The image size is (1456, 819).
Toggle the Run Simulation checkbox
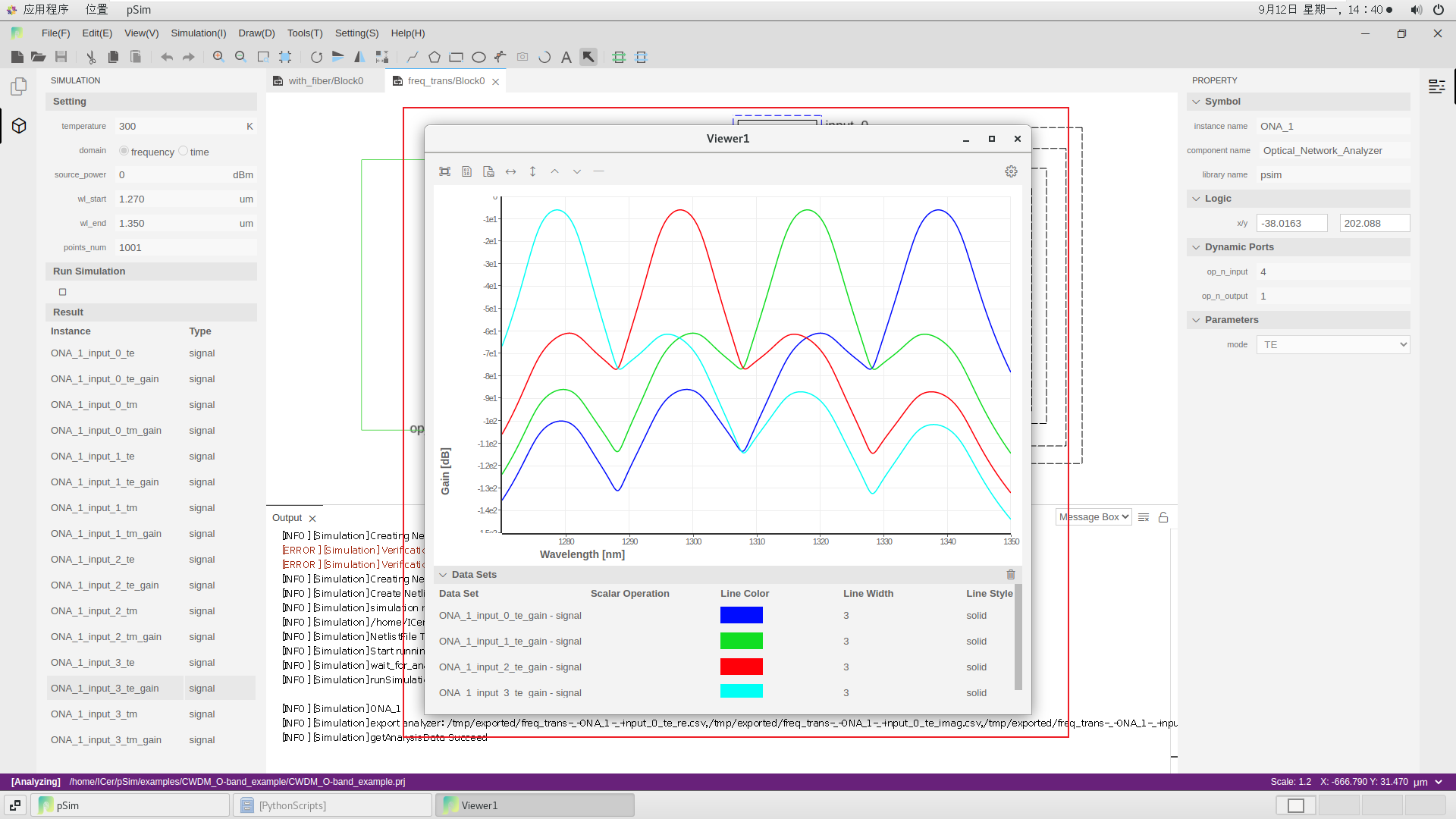(62, 291)
